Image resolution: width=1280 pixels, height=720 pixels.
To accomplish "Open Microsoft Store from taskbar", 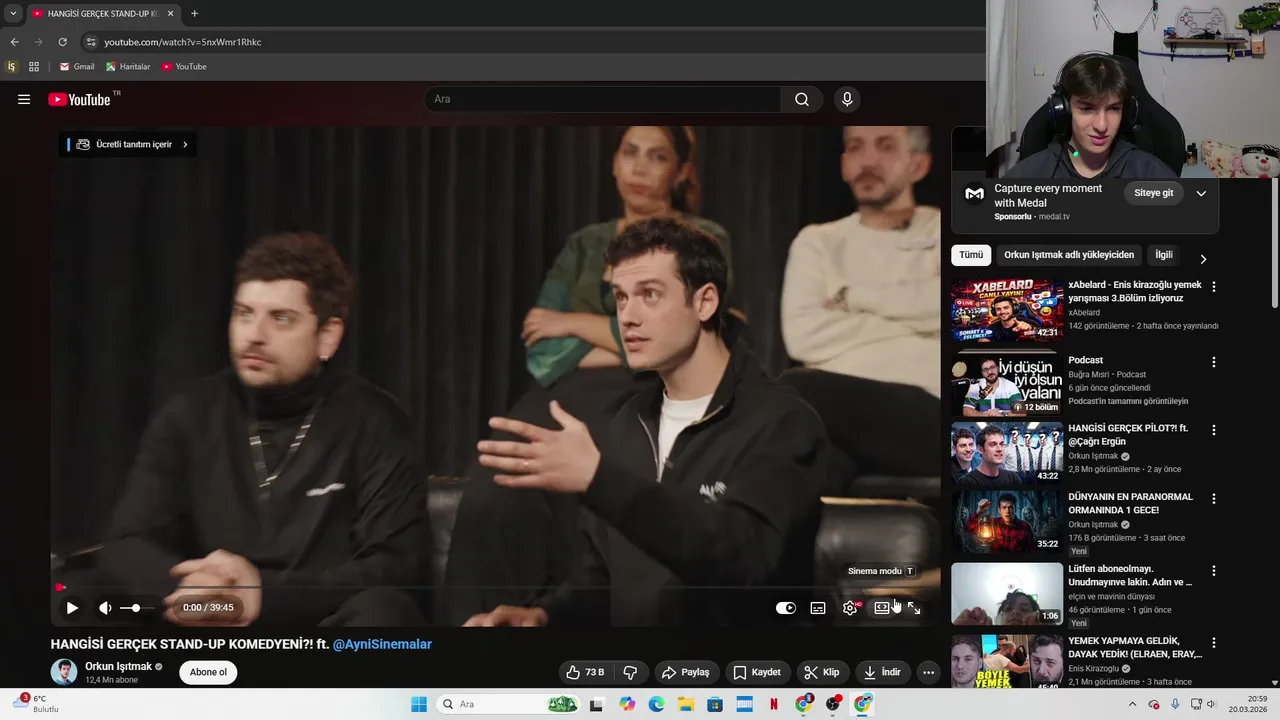I will [715, 704].
